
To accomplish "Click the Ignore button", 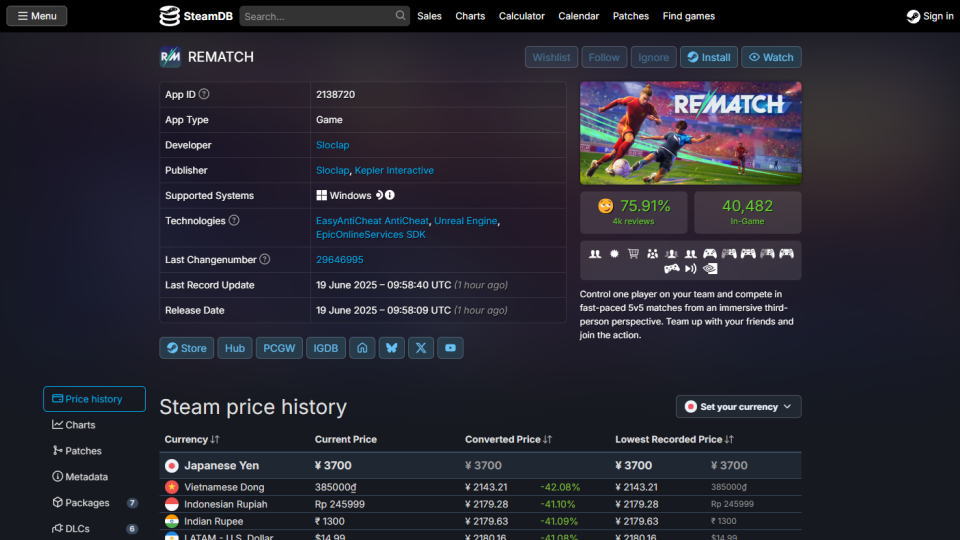I will (x=653, y=57).
